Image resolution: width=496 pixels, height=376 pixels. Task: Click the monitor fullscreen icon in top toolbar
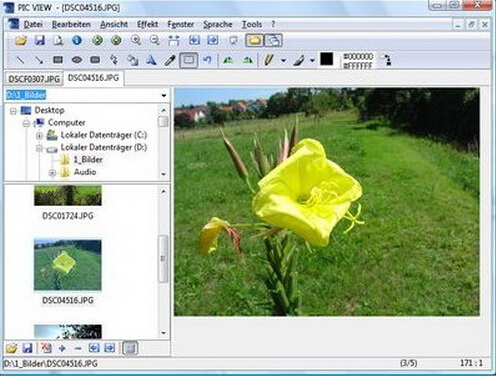click(x=233, y=41)
